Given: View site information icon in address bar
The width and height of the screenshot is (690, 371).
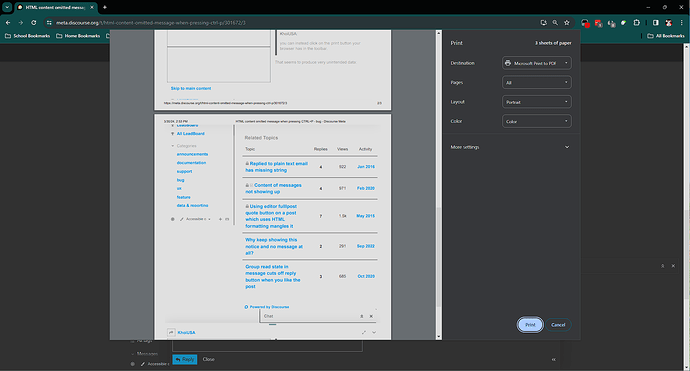Looking at the screenshot, I should pos(49,22).
